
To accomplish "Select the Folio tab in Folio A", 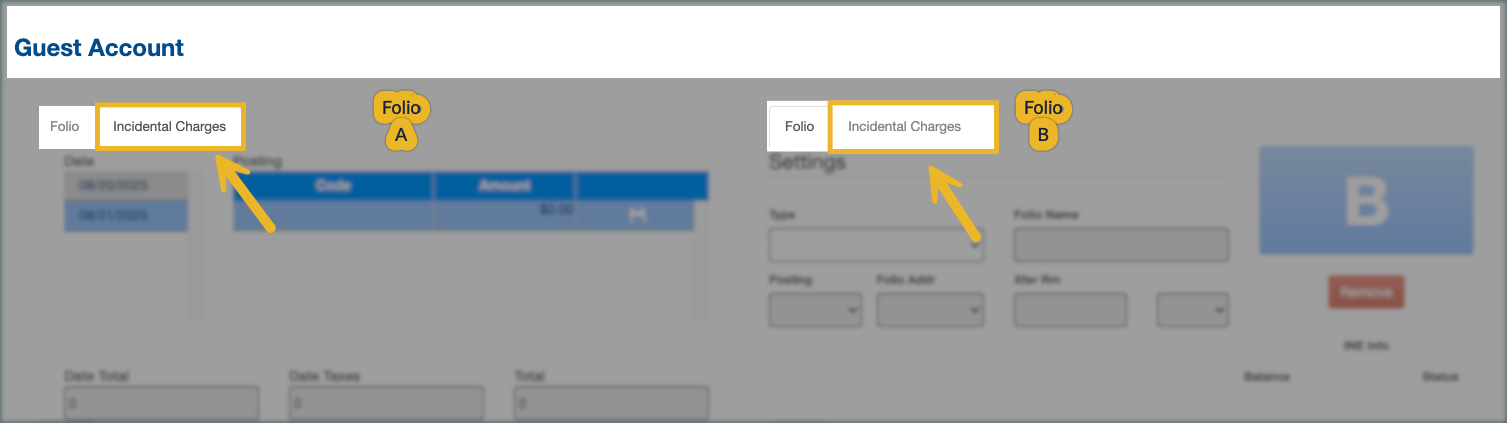I will [65, 127].
